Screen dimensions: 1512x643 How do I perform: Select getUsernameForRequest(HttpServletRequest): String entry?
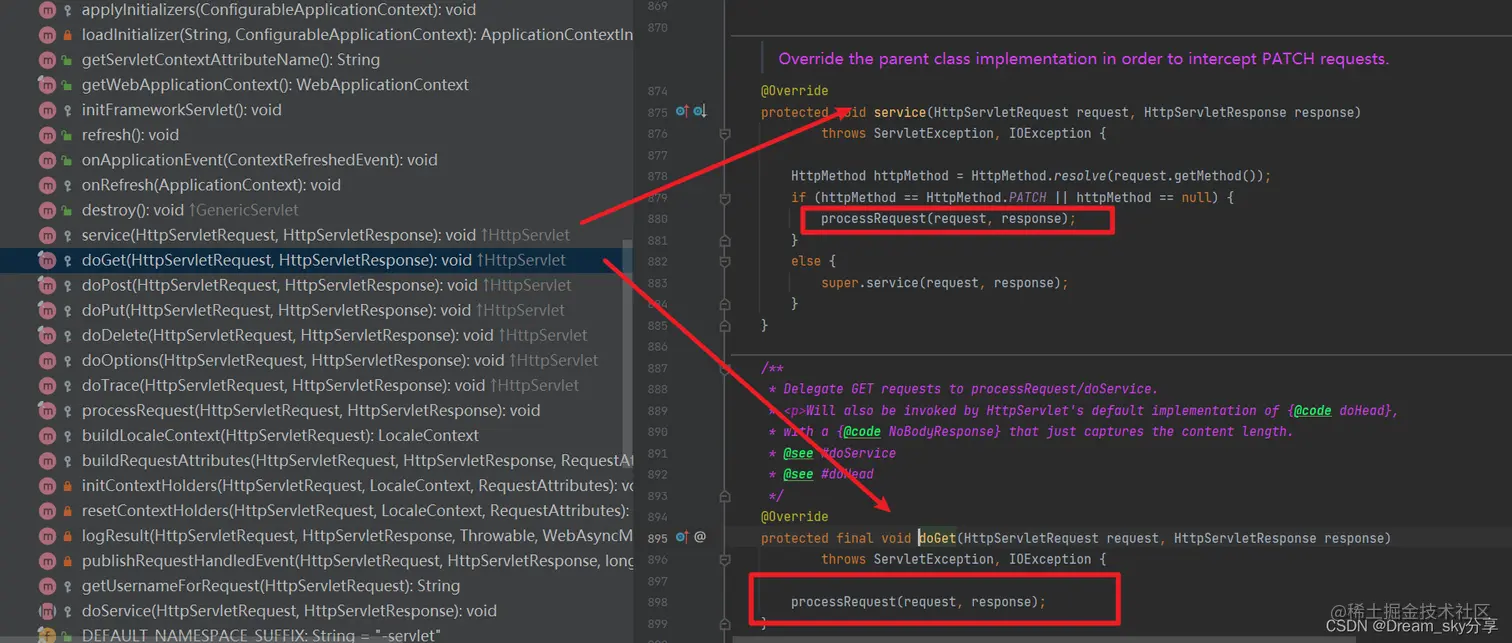coord(271,586)
